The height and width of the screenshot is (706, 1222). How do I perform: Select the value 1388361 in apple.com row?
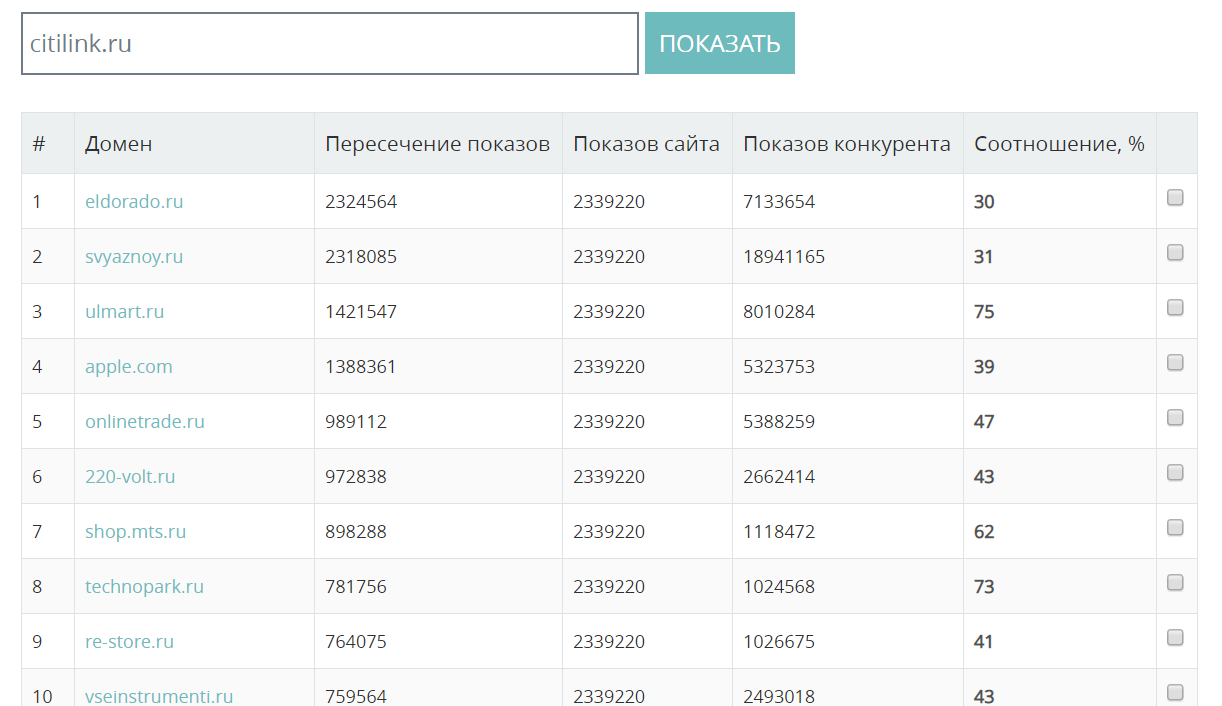pos(361,366)
